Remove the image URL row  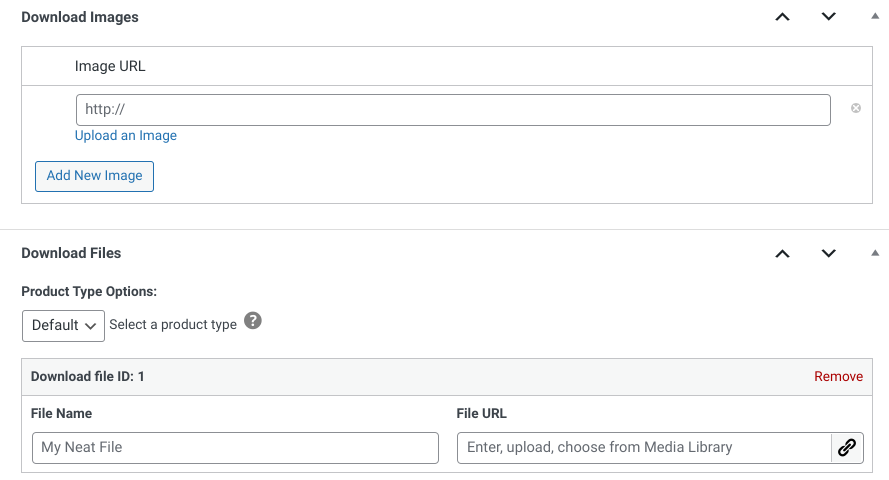pos(856,108)
